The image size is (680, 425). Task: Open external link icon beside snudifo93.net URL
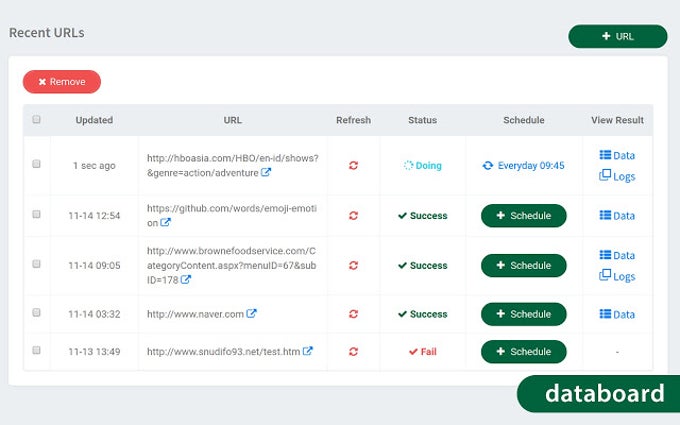point(308,352)
